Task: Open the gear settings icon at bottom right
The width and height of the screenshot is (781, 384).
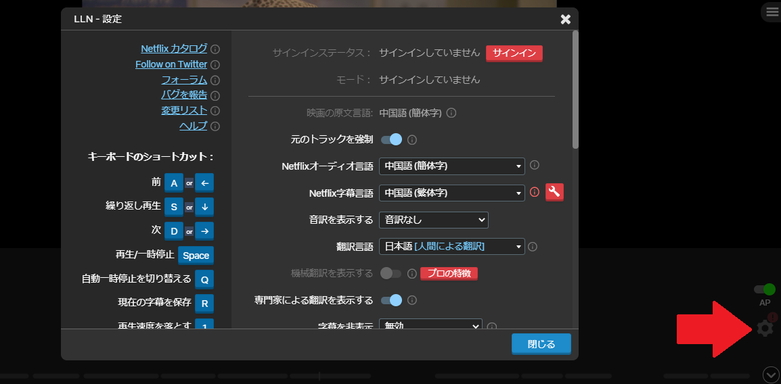Action: click(765, 328)
